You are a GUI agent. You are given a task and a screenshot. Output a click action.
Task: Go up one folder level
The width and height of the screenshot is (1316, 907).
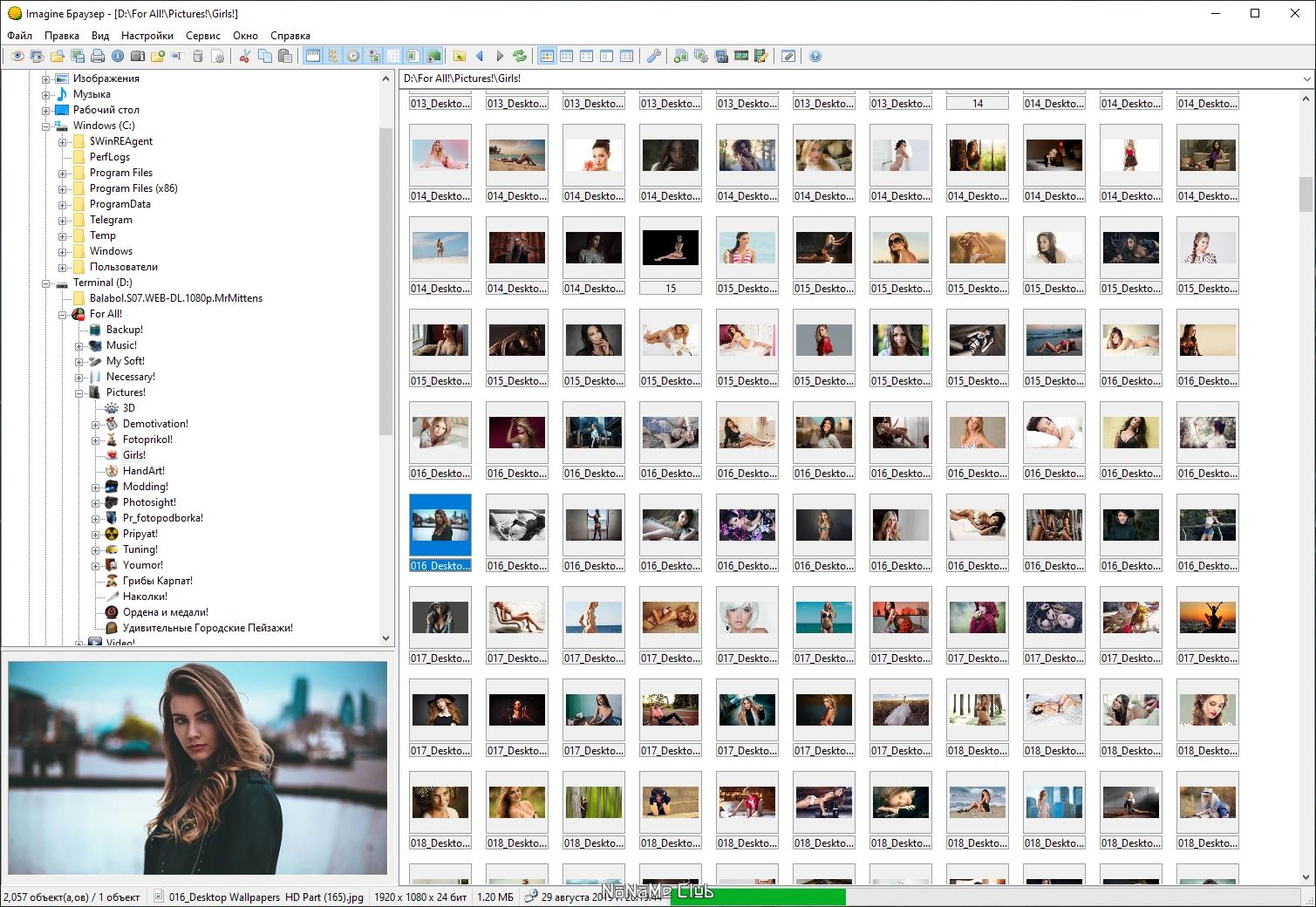(460, 56)
